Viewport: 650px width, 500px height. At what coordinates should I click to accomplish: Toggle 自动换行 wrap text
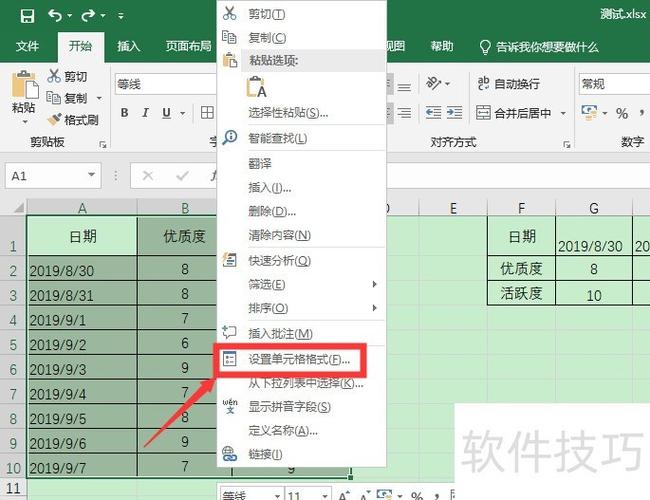(508, 84)
